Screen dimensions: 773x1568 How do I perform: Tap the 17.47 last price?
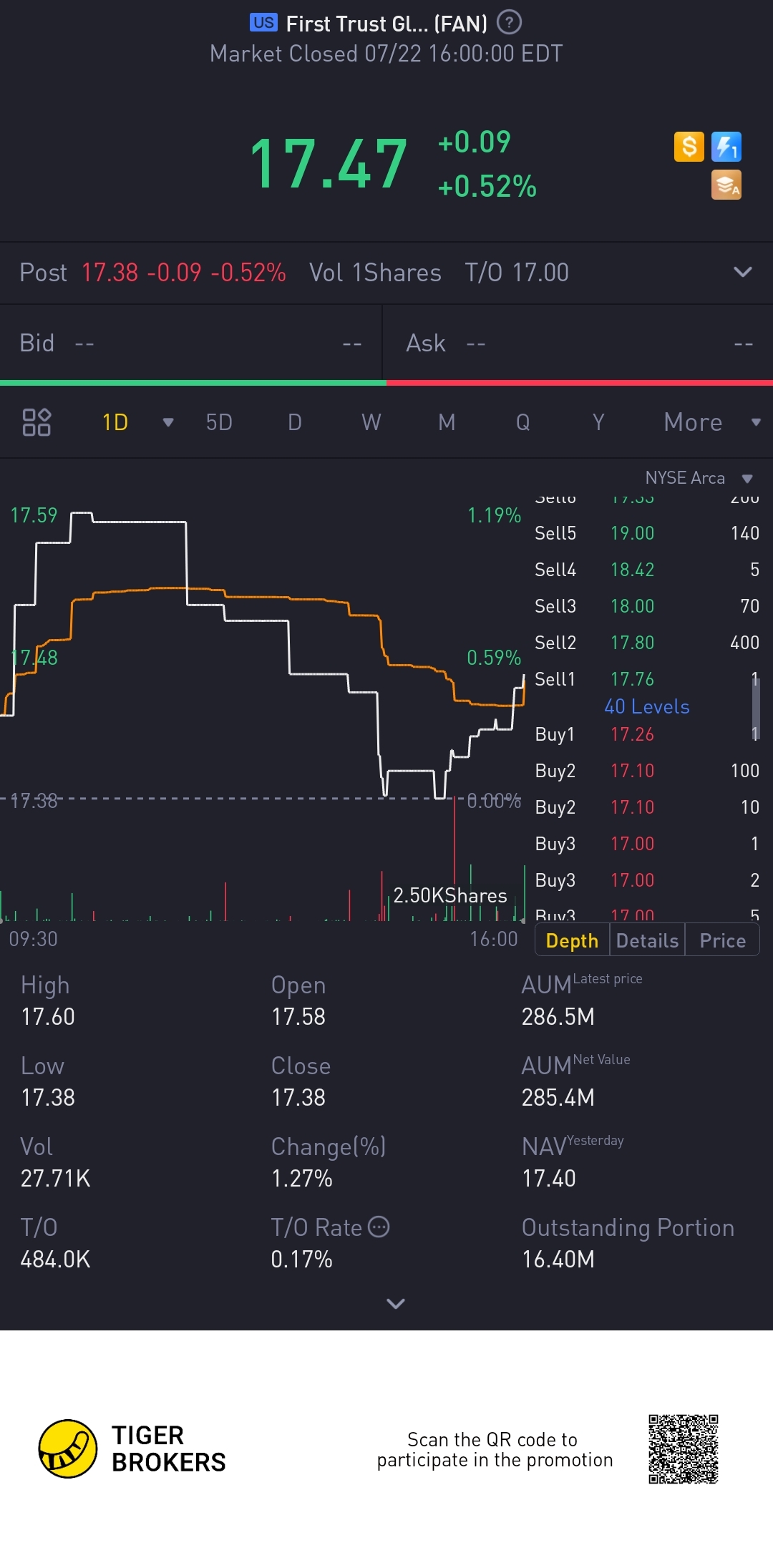point(329,164)
